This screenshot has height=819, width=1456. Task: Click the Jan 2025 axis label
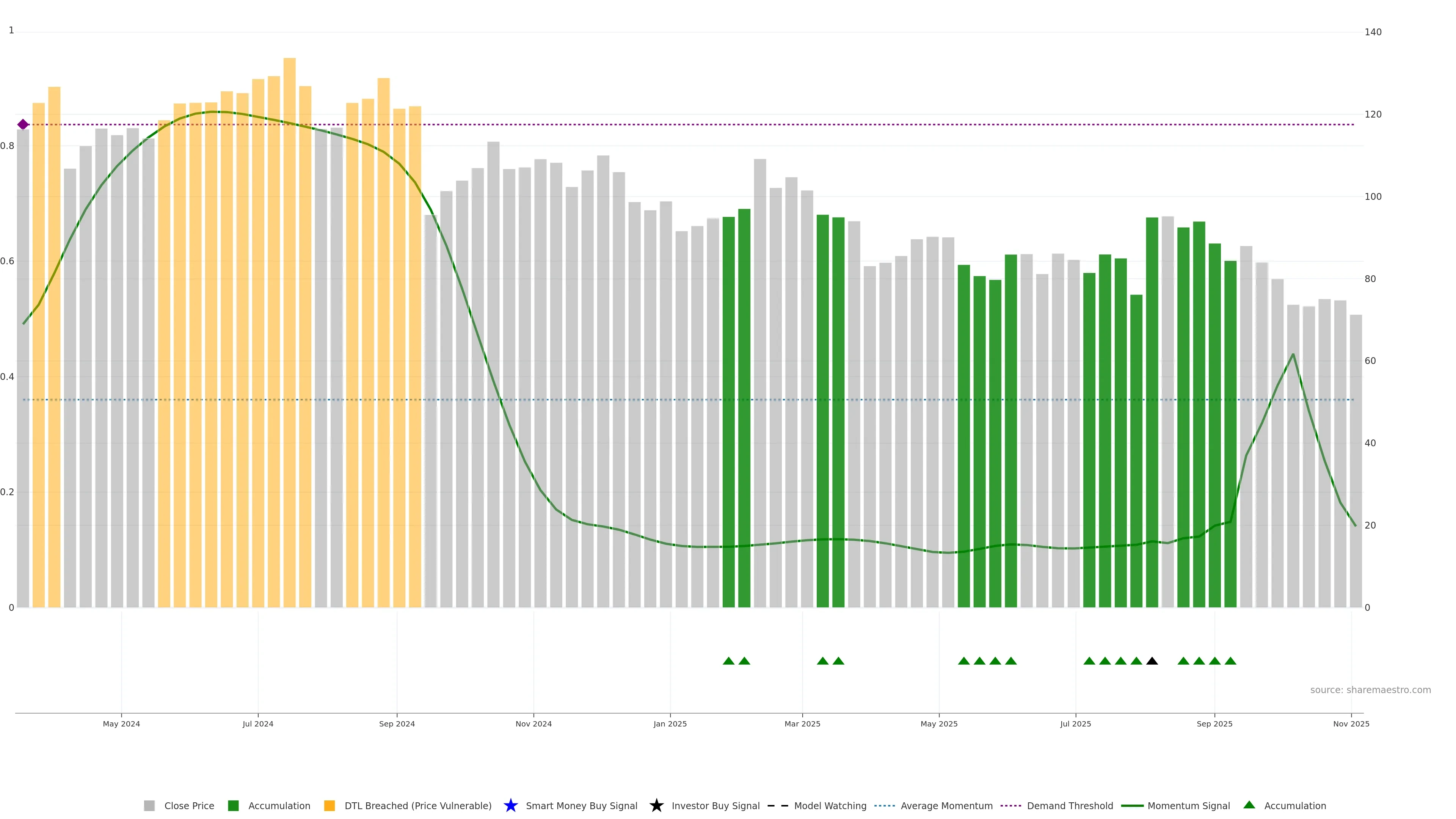point(670,723)
